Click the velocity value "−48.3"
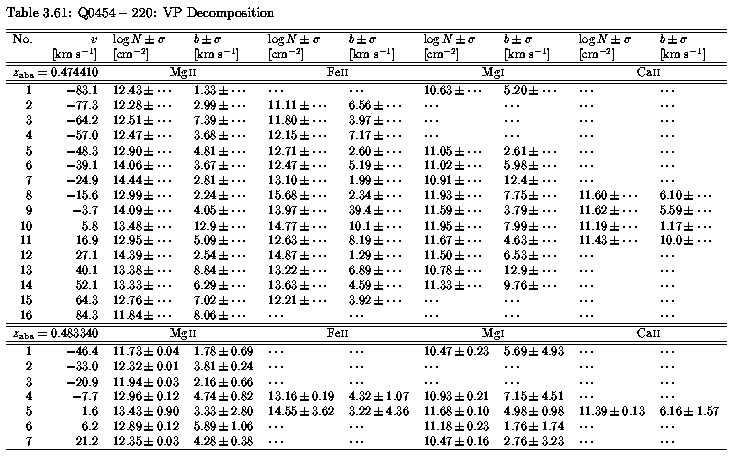This screenshot has height=460, width=735. (x=82, y=151)
